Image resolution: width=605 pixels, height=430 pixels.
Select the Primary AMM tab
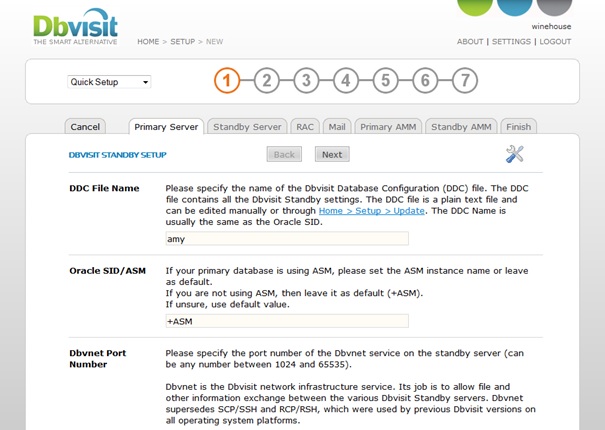(388, 127)
